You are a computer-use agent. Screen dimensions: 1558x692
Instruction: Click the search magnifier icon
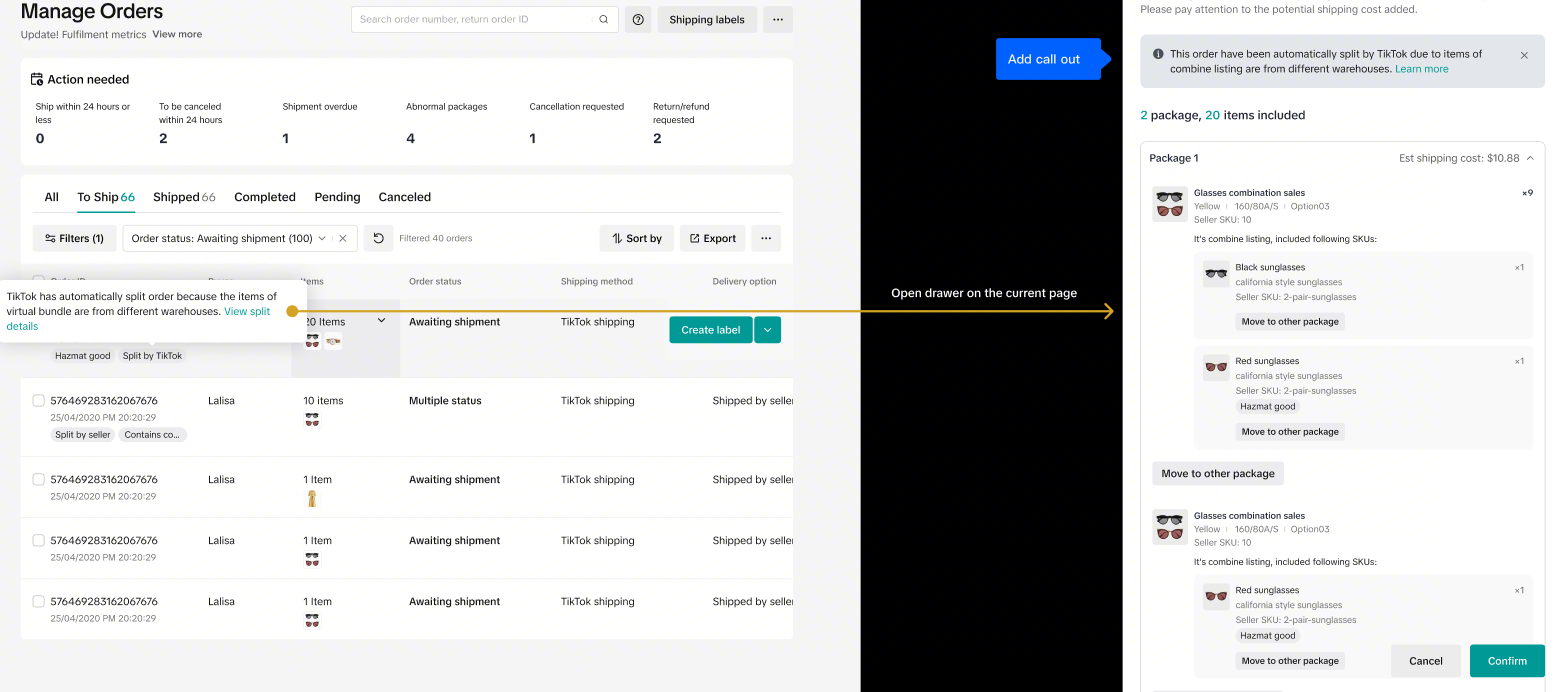[x=603, y=19]
